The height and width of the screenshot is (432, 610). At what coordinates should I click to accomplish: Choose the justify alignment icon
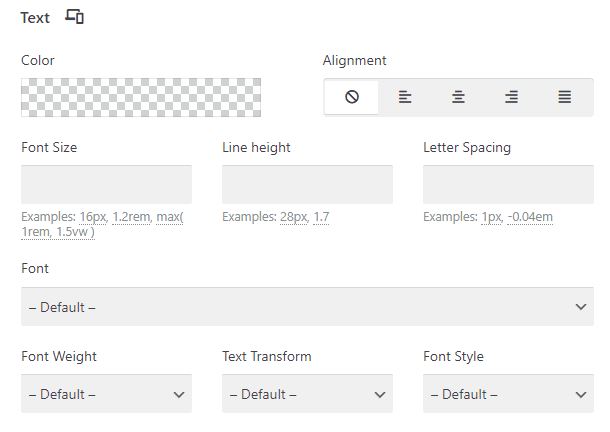565,97
